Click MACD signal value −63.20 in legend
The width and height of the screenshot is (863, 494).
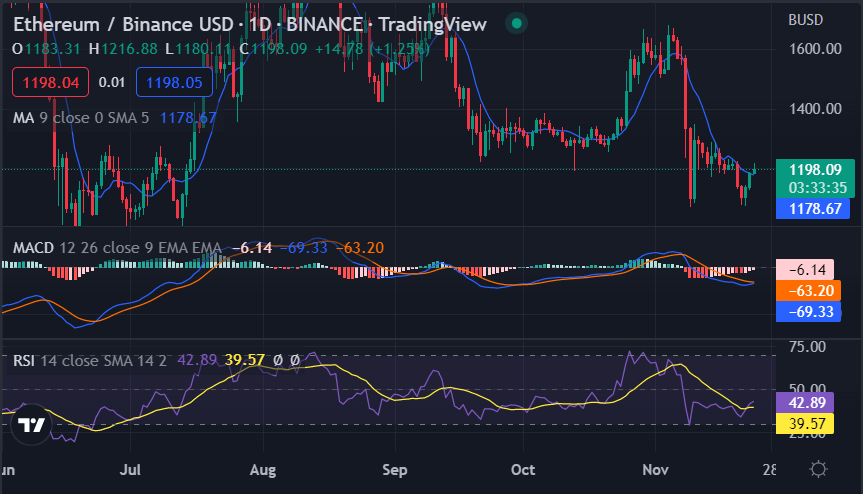click(360, 248)
